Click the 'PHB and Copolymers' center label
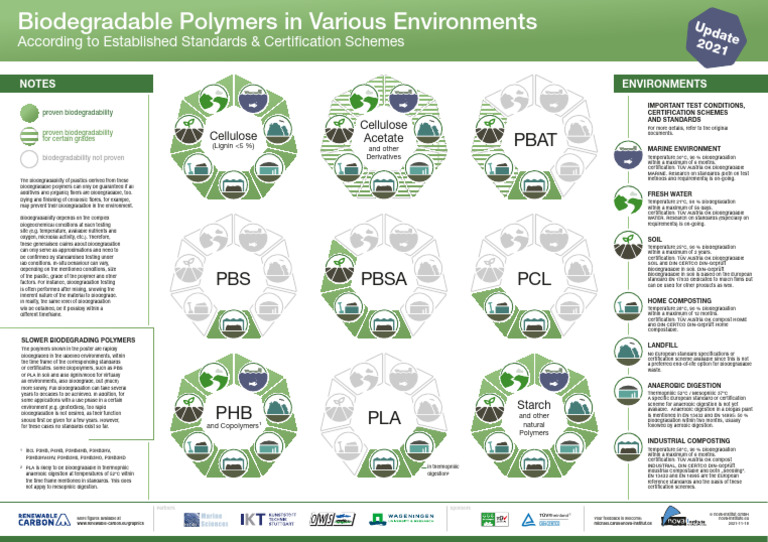 (234, 417)
